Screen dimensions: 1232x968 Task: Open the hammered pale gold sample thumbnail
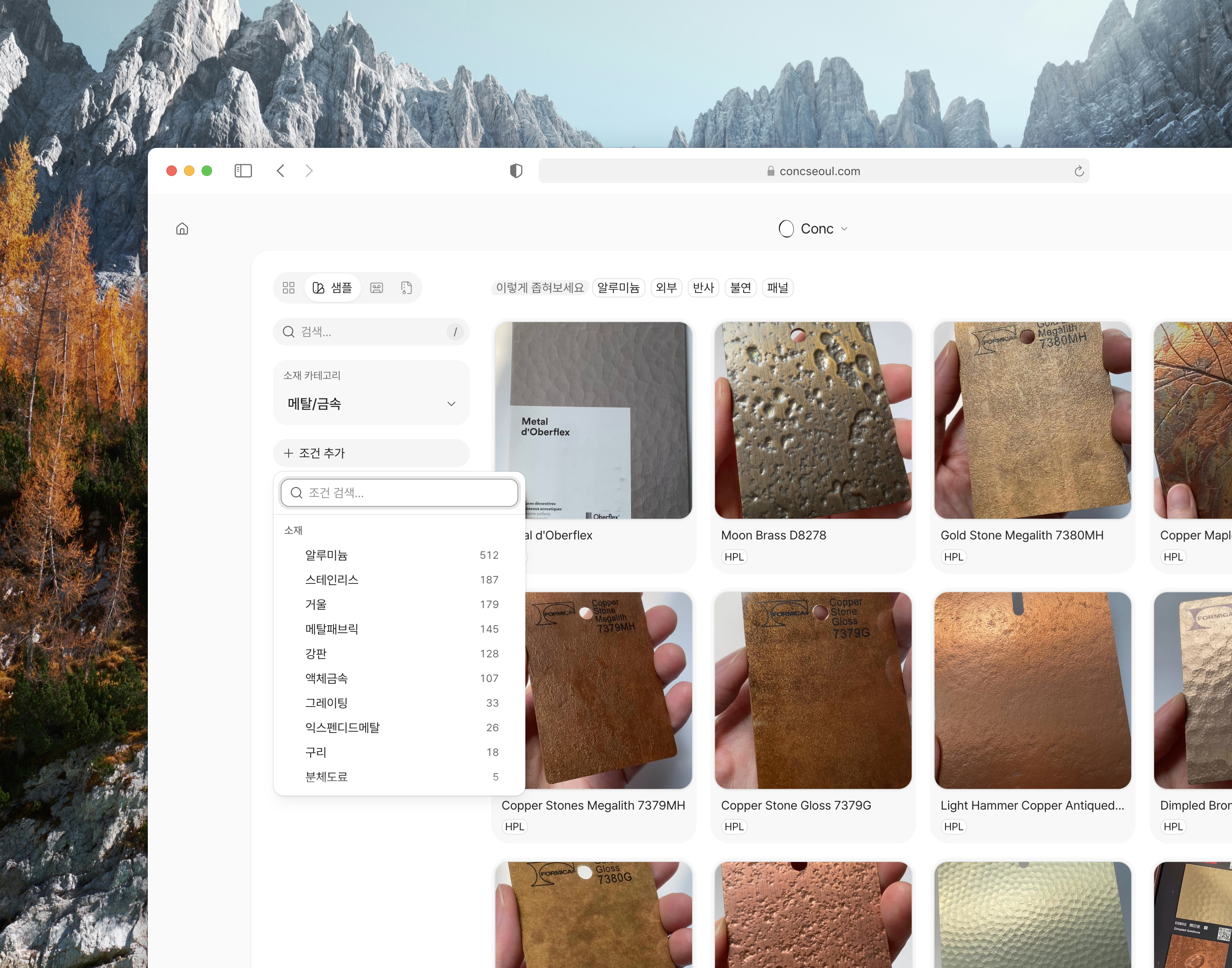1033,915
